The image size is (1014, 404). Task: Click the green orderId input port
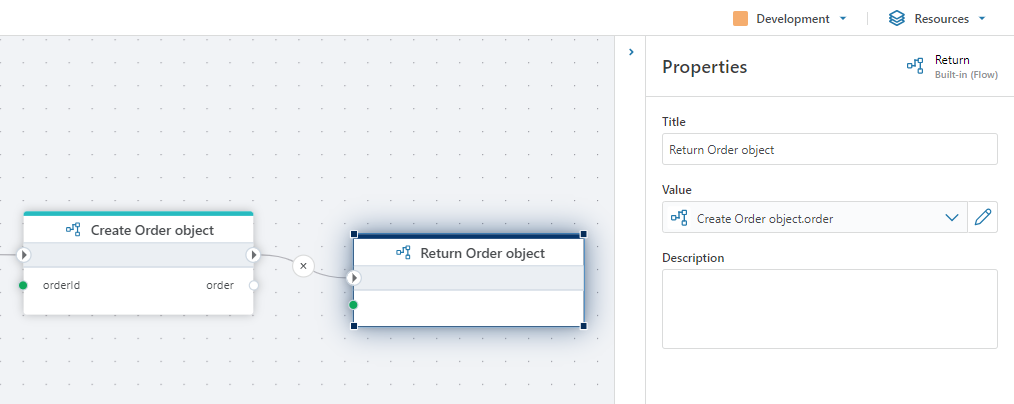23,285
